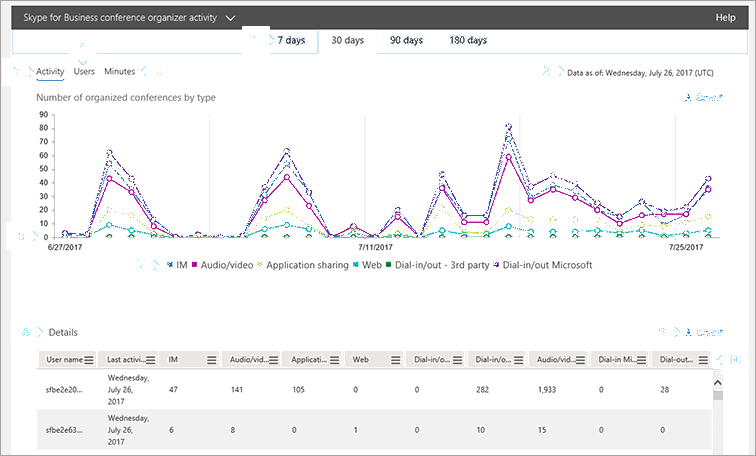Open the Dial-out... column menu icon

click(703, 360)
